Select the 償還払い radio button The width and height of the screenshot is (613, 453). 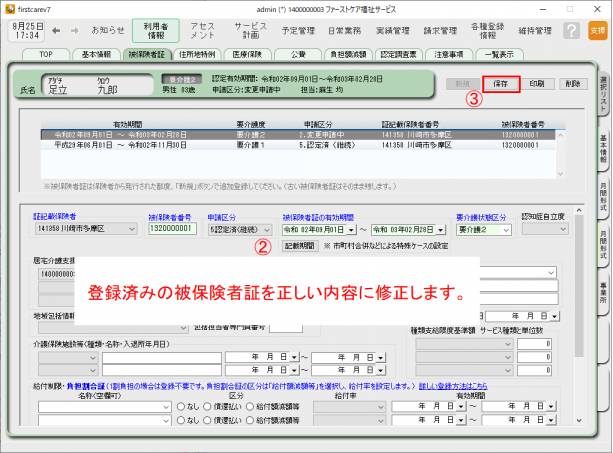pos(208,407)
